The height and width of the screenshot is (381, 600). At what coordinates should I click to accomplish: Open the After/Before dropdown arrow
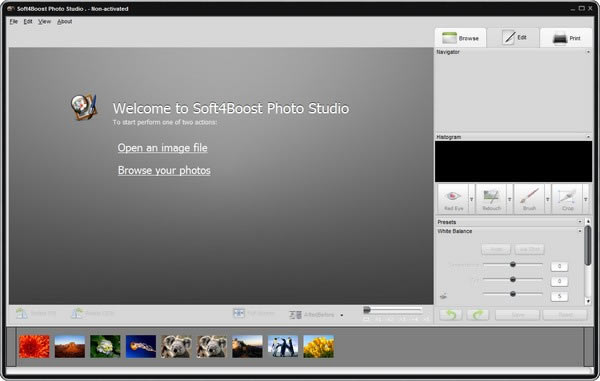pyautogui.click(x=342, y=315)
